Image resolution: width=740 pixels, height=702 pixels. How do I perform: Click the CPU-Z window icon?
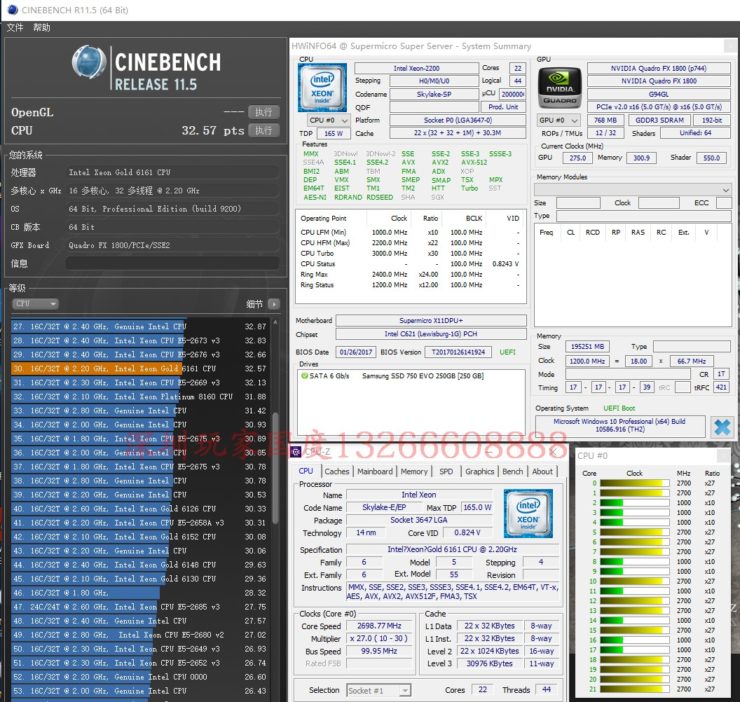[296, 452]
